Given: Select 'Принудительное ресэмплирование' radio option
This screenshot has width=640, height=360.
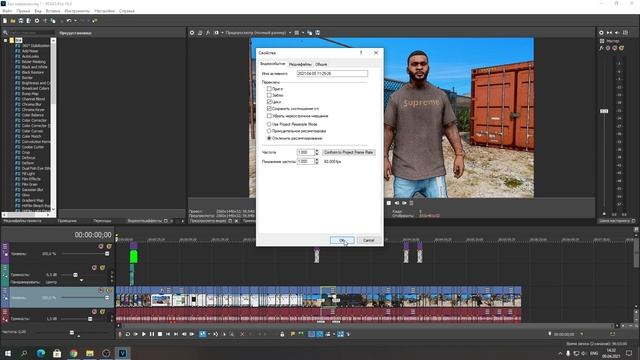Looking at the screenshot, I should click(x=269, y=131).
